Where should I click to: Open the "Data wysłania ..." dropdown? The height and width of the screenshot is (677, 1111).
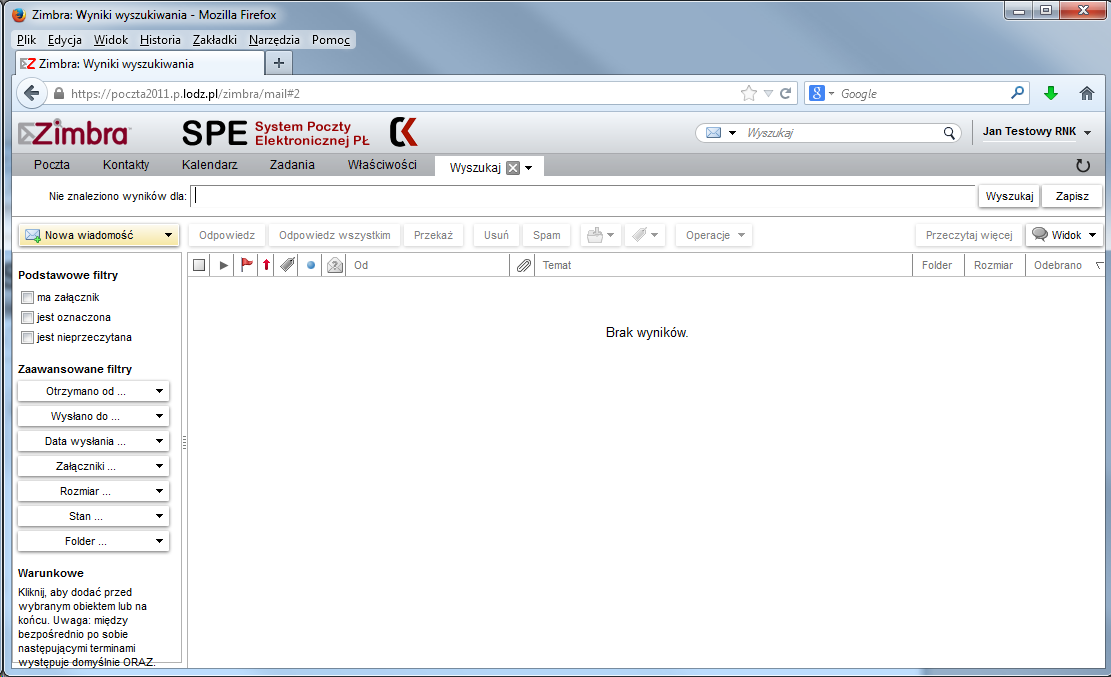93,441
